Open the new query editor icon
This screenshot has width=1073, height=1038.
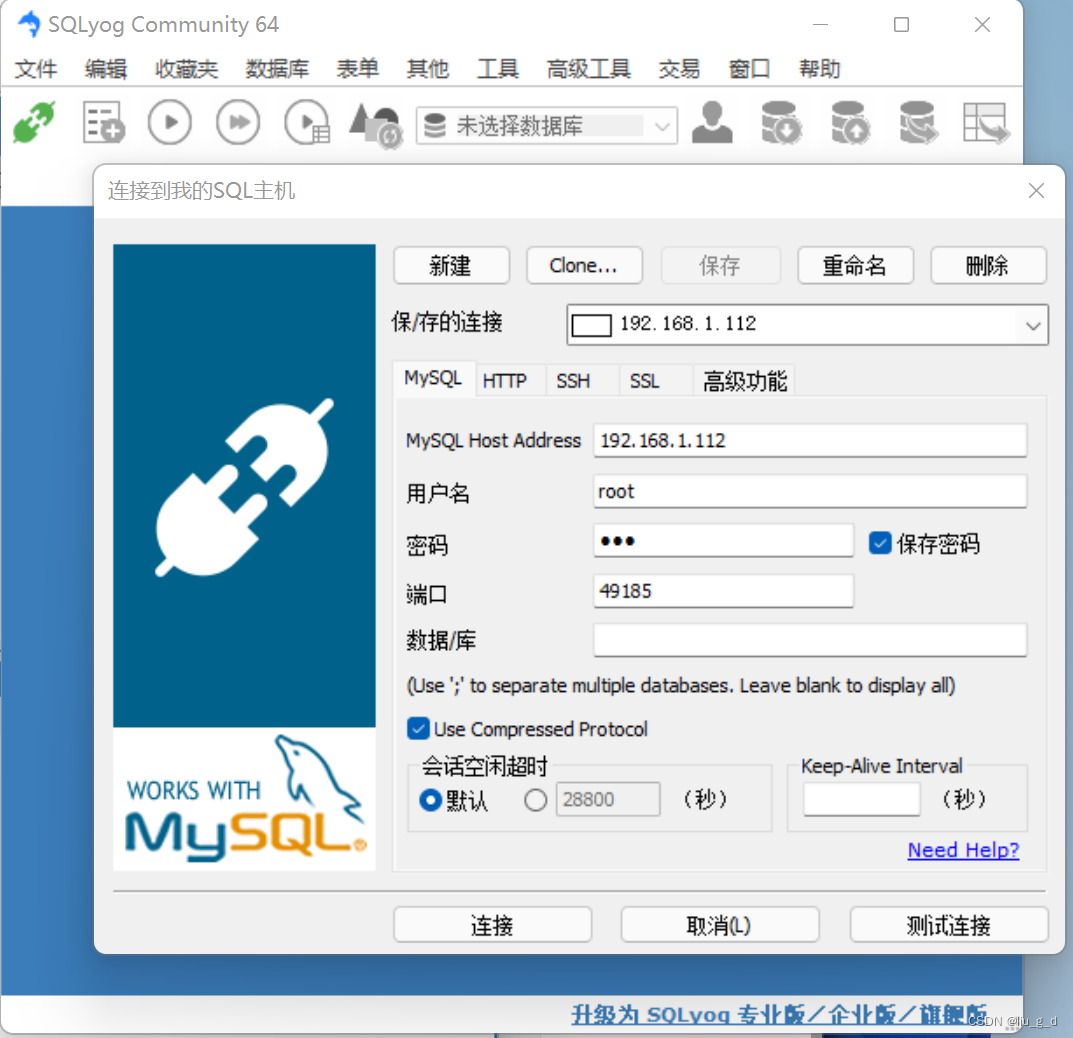pyautogui.click(x=103, y=123)
